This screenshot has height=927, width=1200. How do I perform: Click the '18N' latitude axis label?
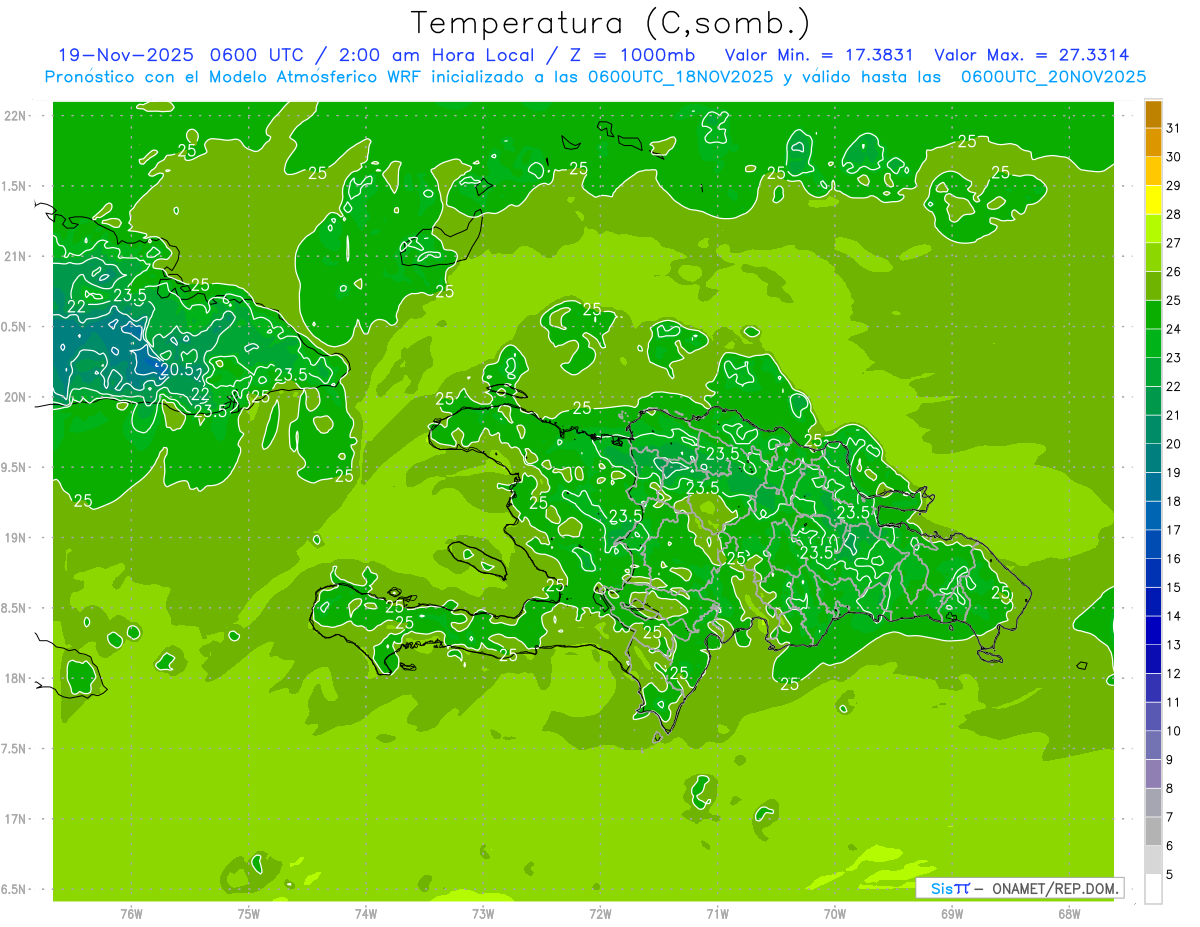coord(15,678)
